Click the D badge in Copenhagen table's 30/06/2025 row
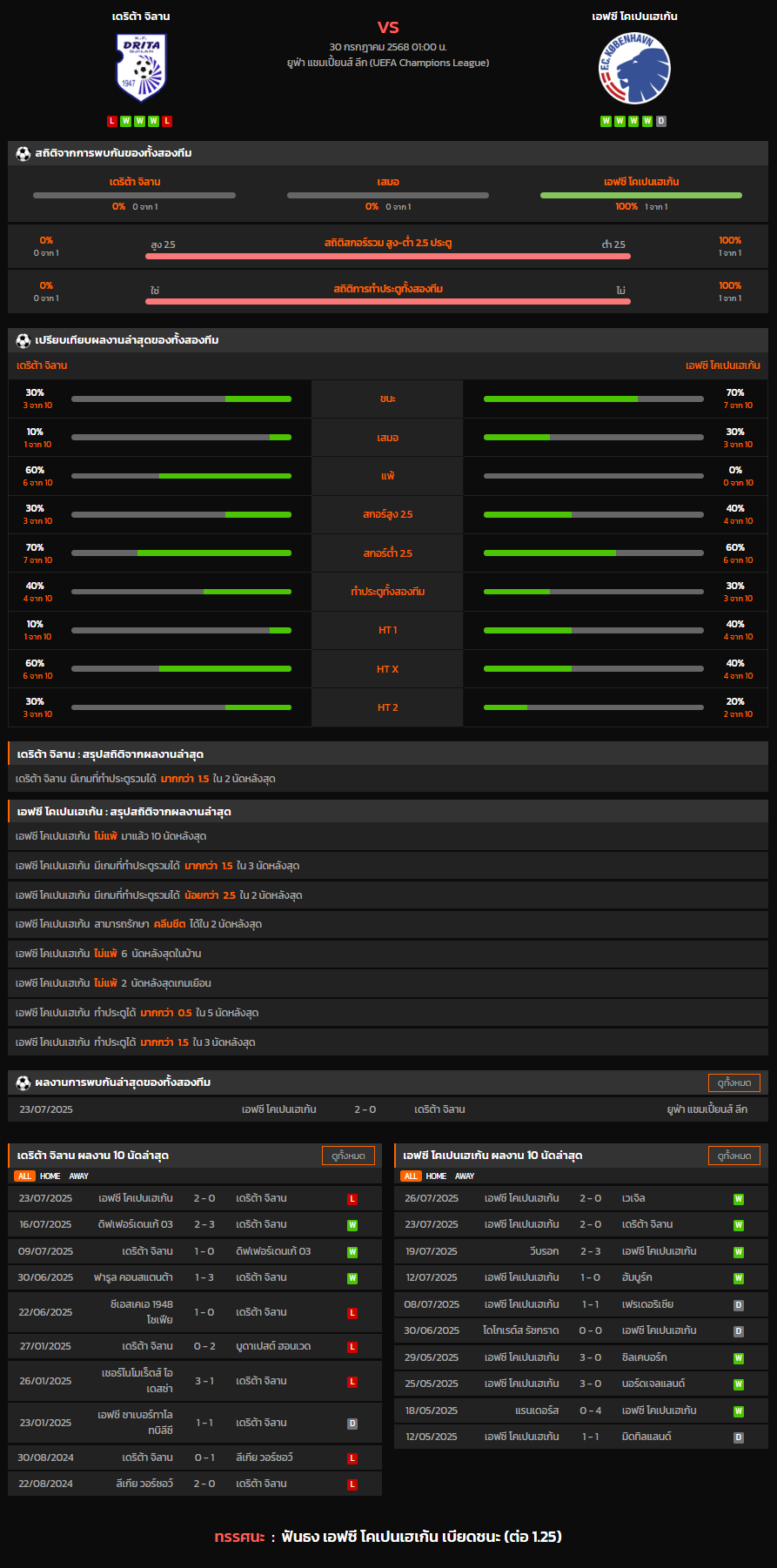777x1568 pixels. click(739, 1331)
